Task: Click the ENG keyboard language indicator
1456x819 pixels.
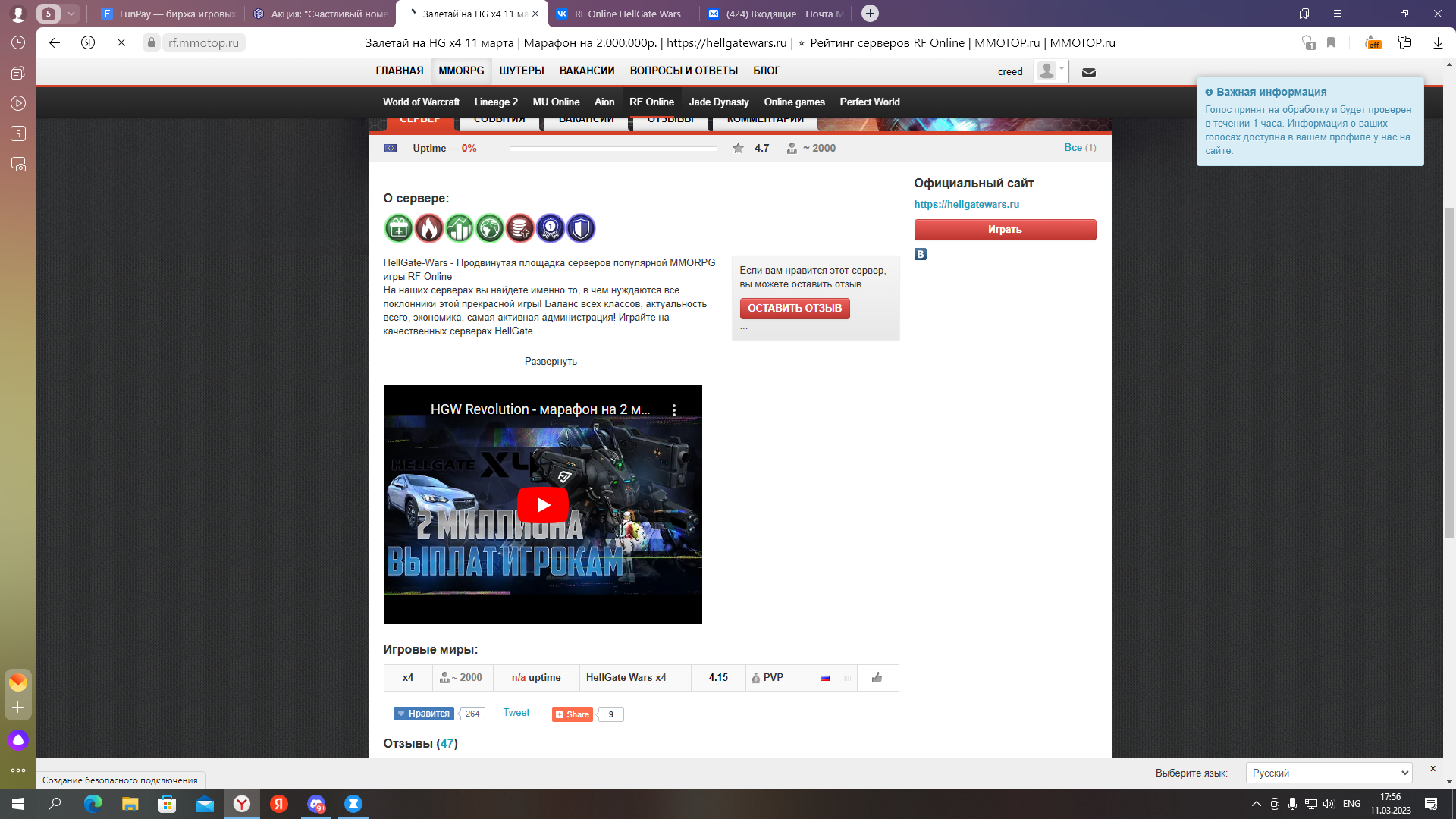Action: [1351, 804]
